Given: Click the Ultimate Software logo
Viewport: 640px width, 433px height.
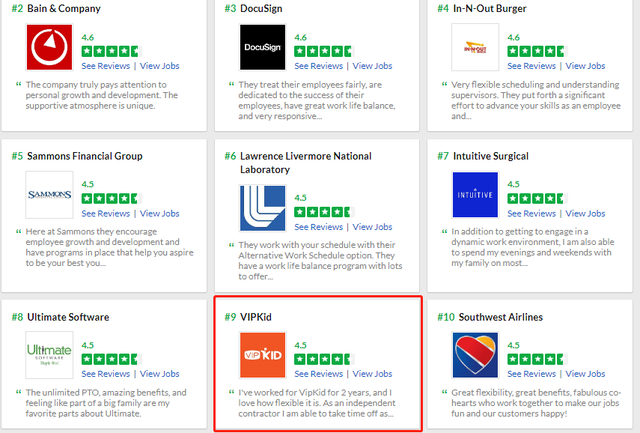Looking at the screenshot, I should tap(49, 355).
